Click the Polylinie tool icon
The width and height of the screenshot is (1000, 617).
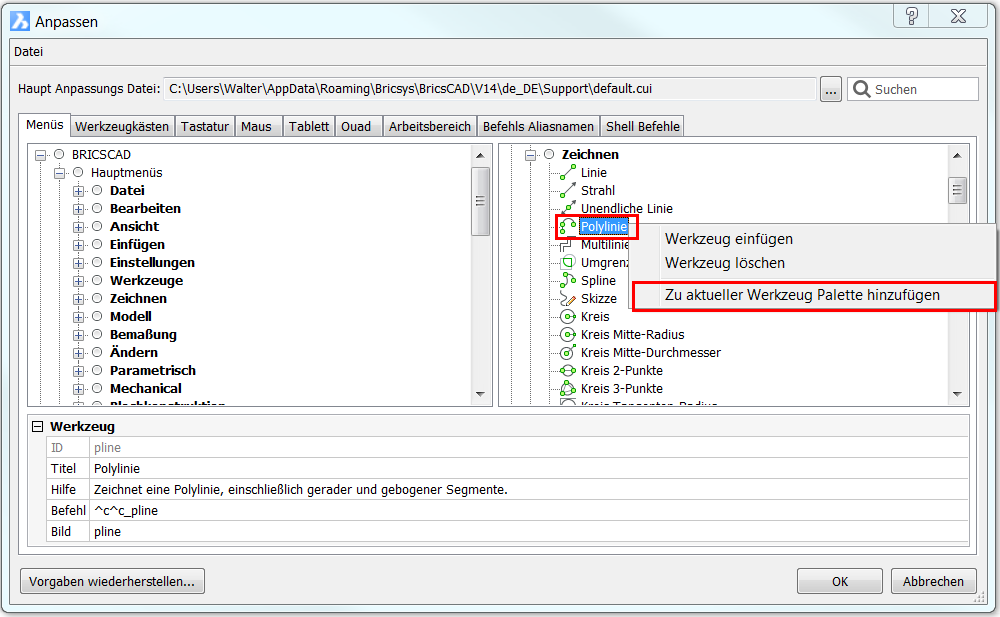pyautogui.click(x=568, y=227)
